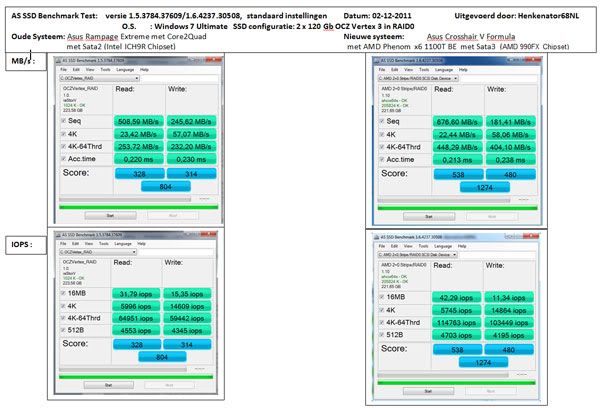Screen dimensions: 600x408
Task: Open the AMD 2+0 Stripe/RAID0 drive dropdown in the MB/s window
Action: tap(418, 78)
